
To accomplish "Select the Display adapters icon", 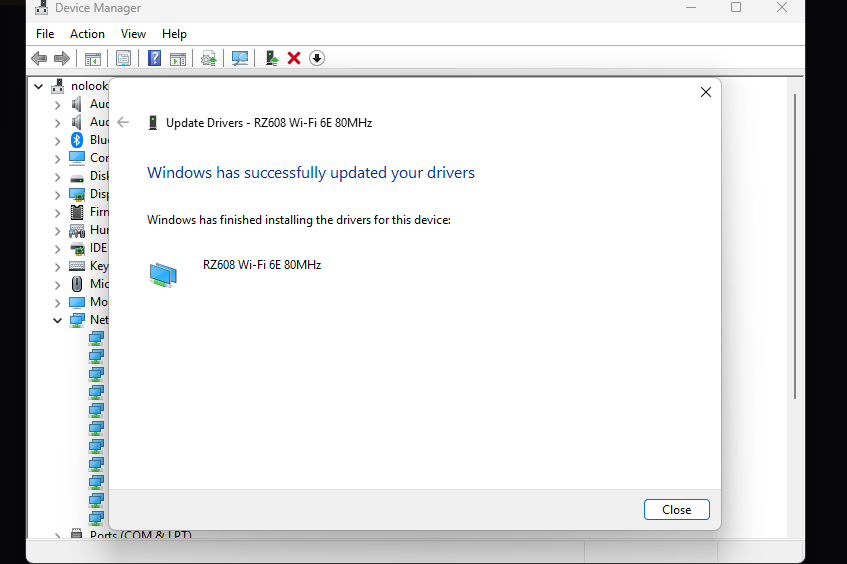I will (x=77, y=194).
